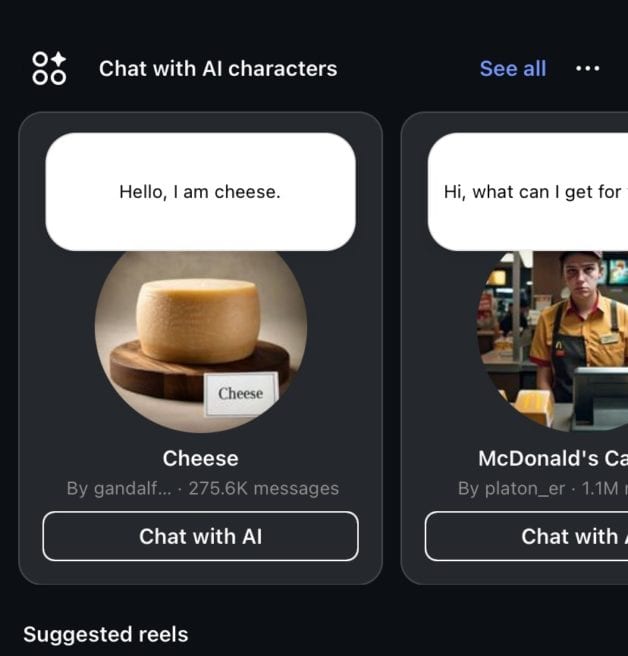628x656 pixels.
Task: Click the 275.6K messages count
Action: pos(264,489)
